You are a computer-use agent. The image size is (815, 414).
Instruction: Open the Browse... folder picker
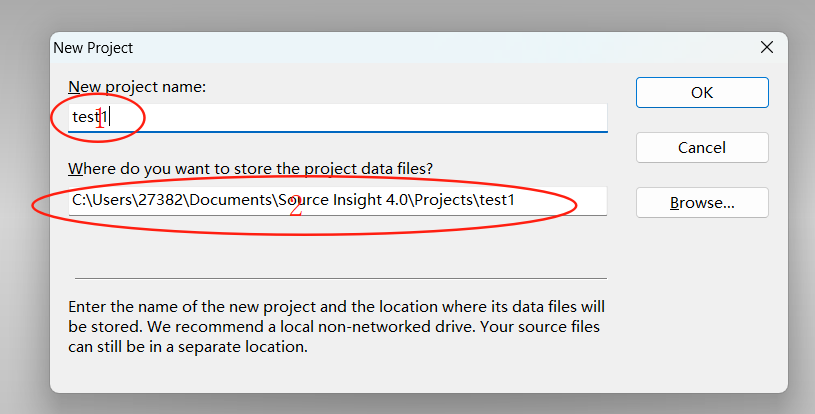coord(702,203)
